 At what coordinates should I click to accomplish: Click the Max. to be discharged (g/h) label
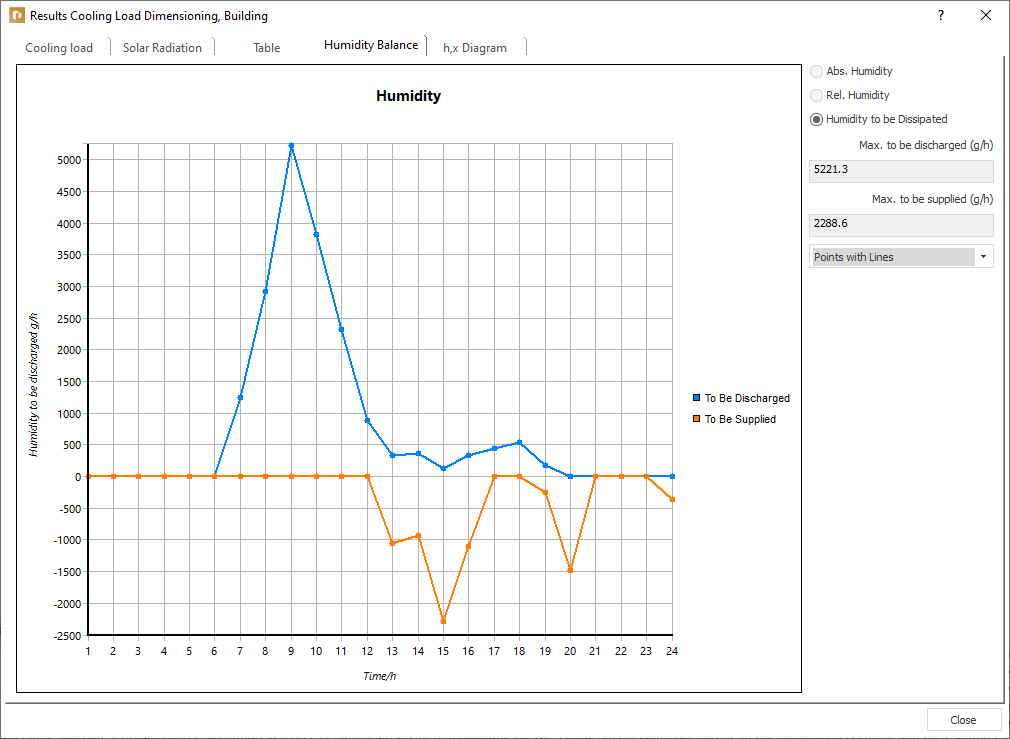click(926, 146)
